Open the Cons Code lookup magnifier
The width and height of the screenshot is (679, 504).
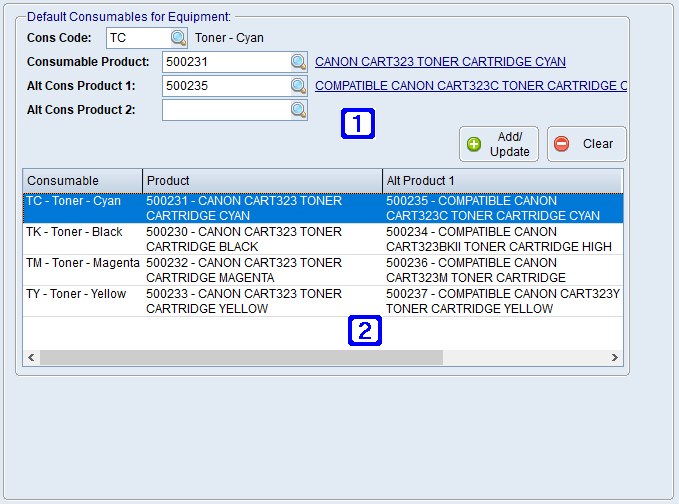(178, 38)
